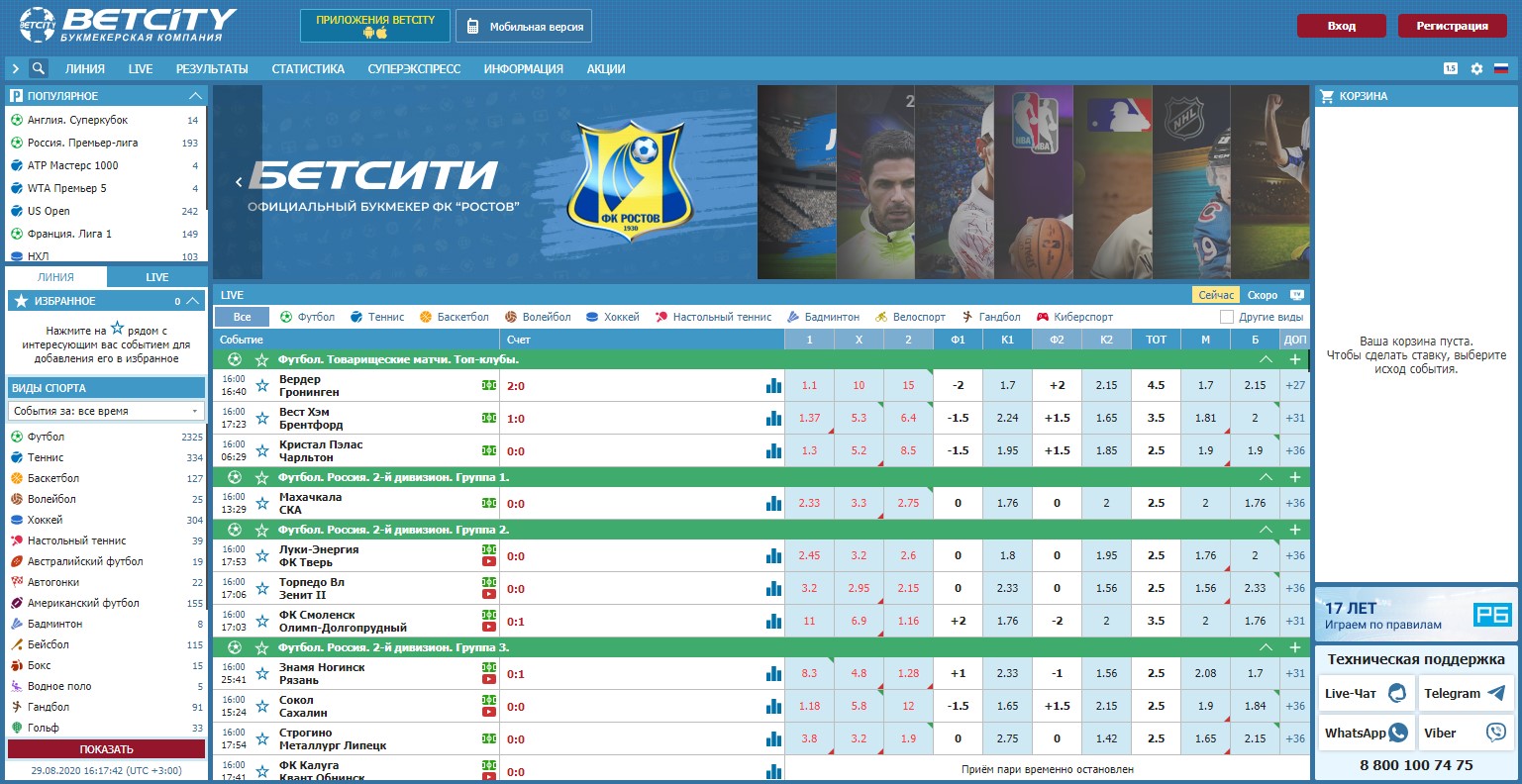
Task: Open statistics chart for Вердер Гронинген
Action: tap(773, 385)
